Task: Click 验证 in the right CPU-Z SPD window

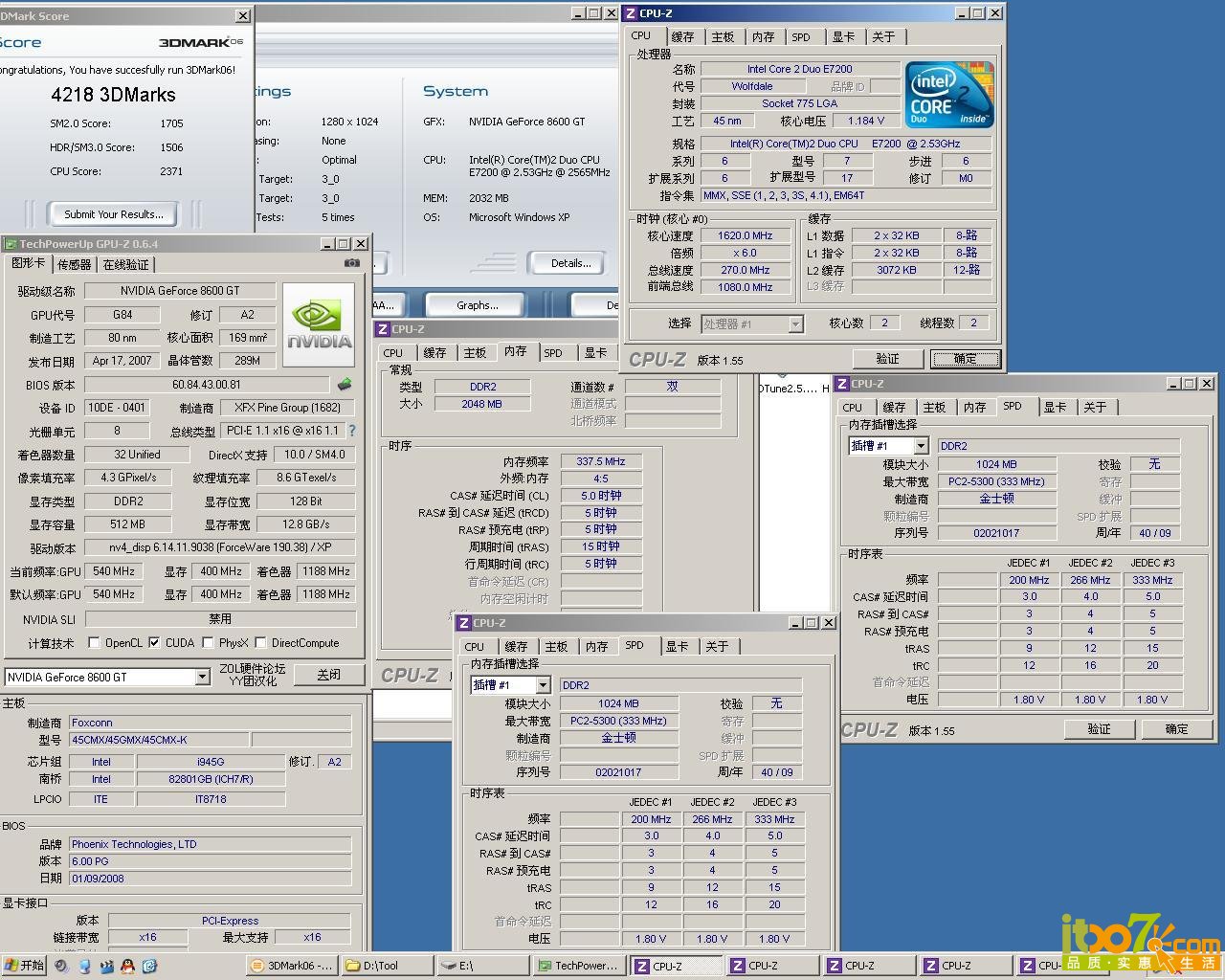Action: click(x=1099, y=729)
